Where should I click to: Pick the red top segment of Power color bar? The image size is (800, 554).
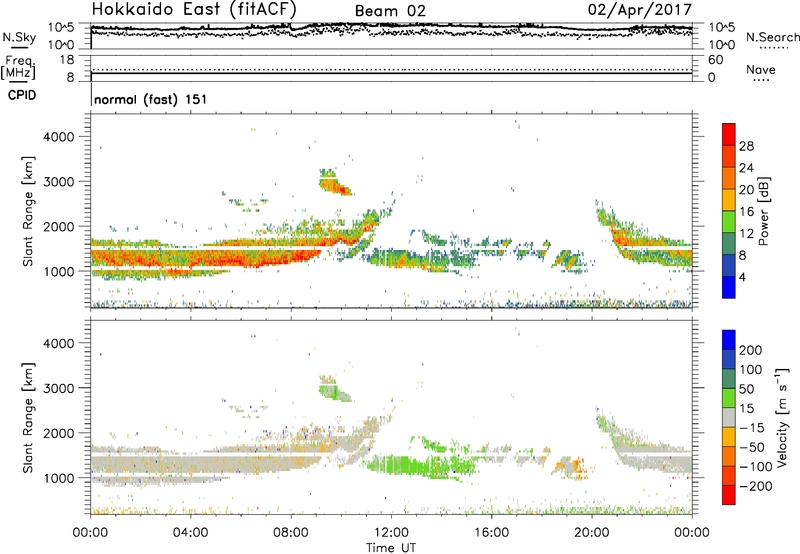point(729,134)
